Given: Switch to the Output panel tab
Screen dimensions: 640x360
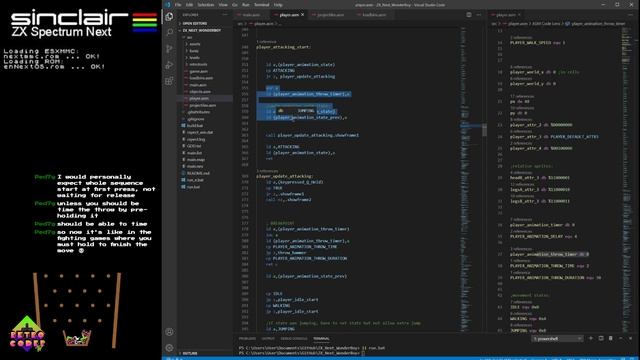Looking at the screenshot, I should click(x=268, y=338).
